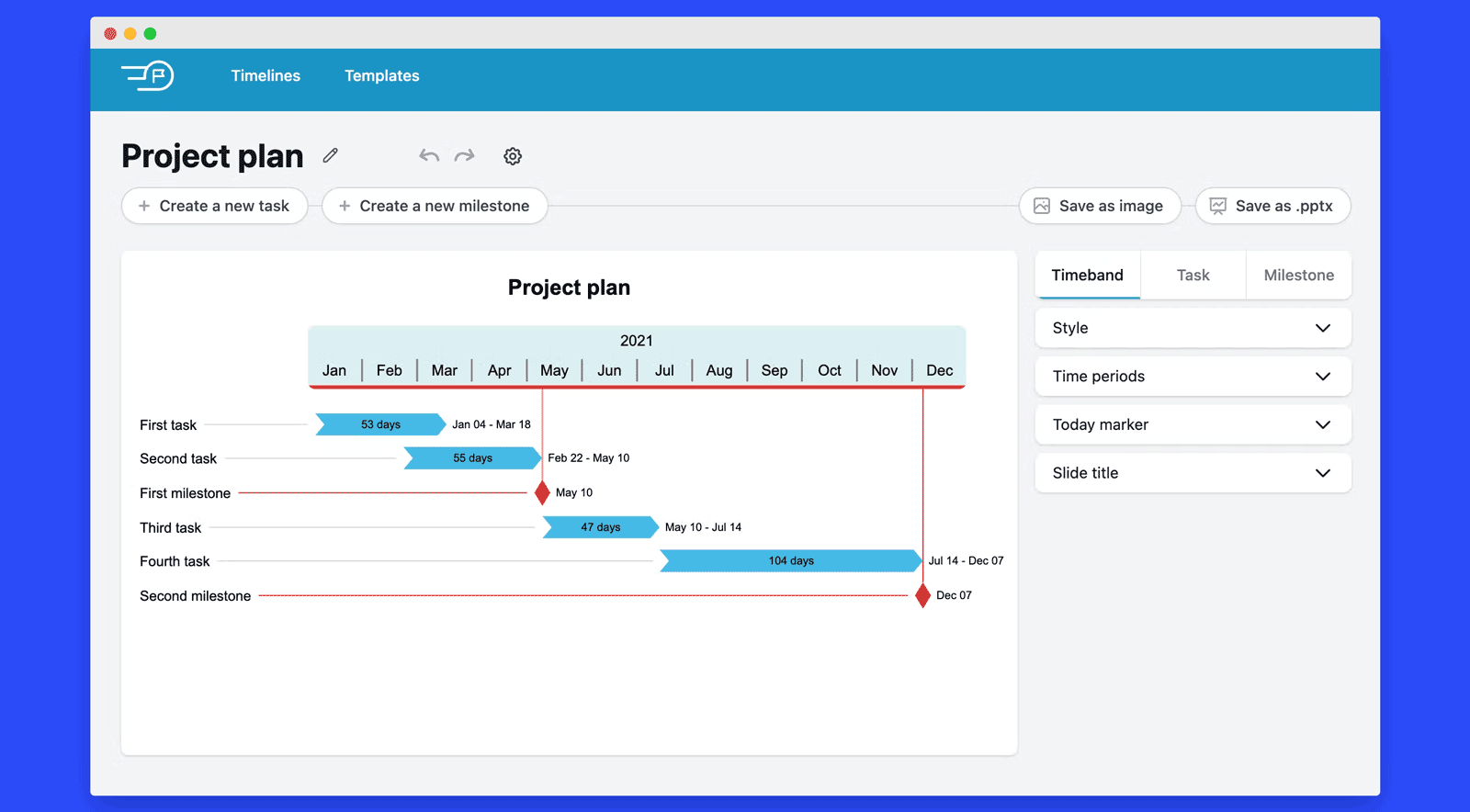This screenshot has height=812, width=1470.
Task: Click the undo arrow icon
Action: [429, 156]
